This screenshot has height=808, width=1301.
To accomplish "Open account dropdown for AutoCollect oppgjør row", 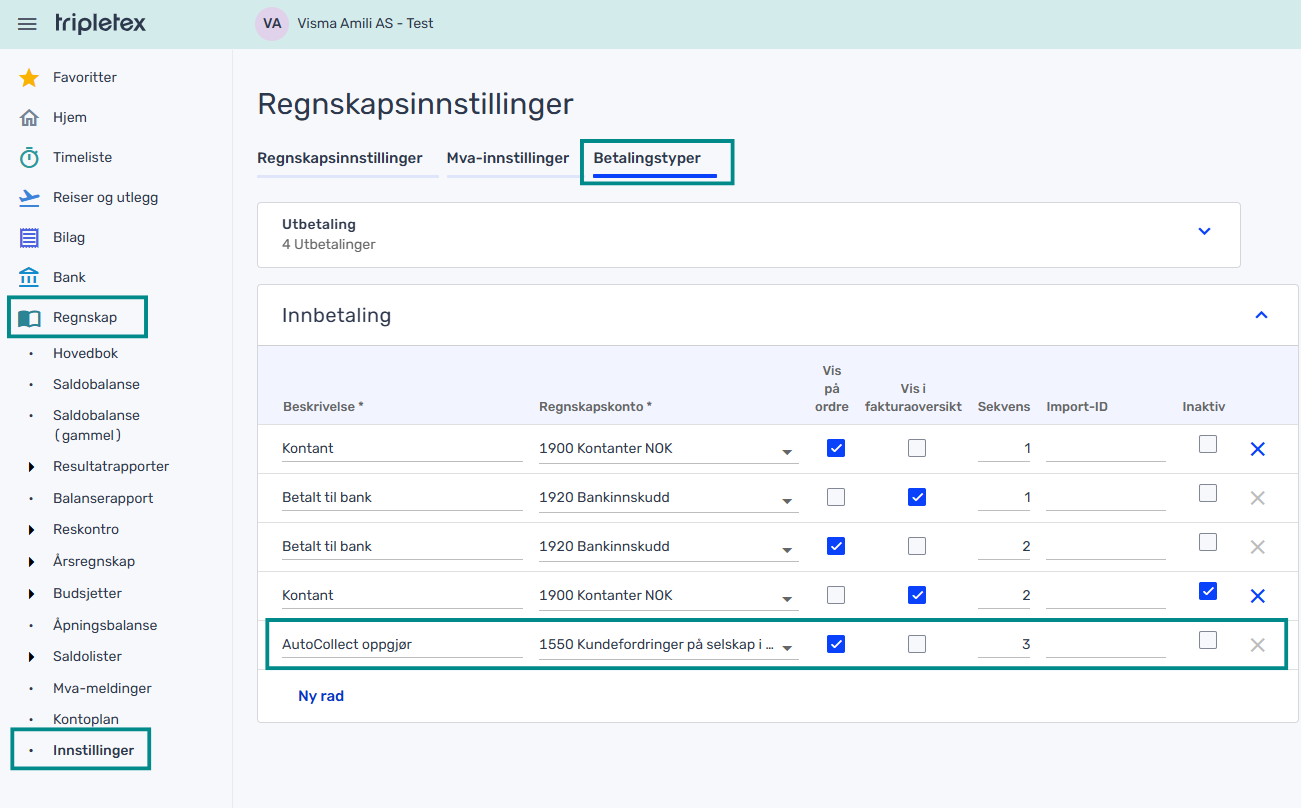I will point(788,647).
